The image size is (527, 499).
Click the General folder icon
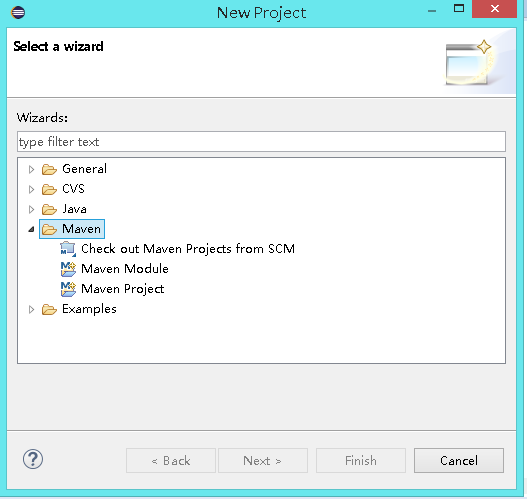point(49,169)
